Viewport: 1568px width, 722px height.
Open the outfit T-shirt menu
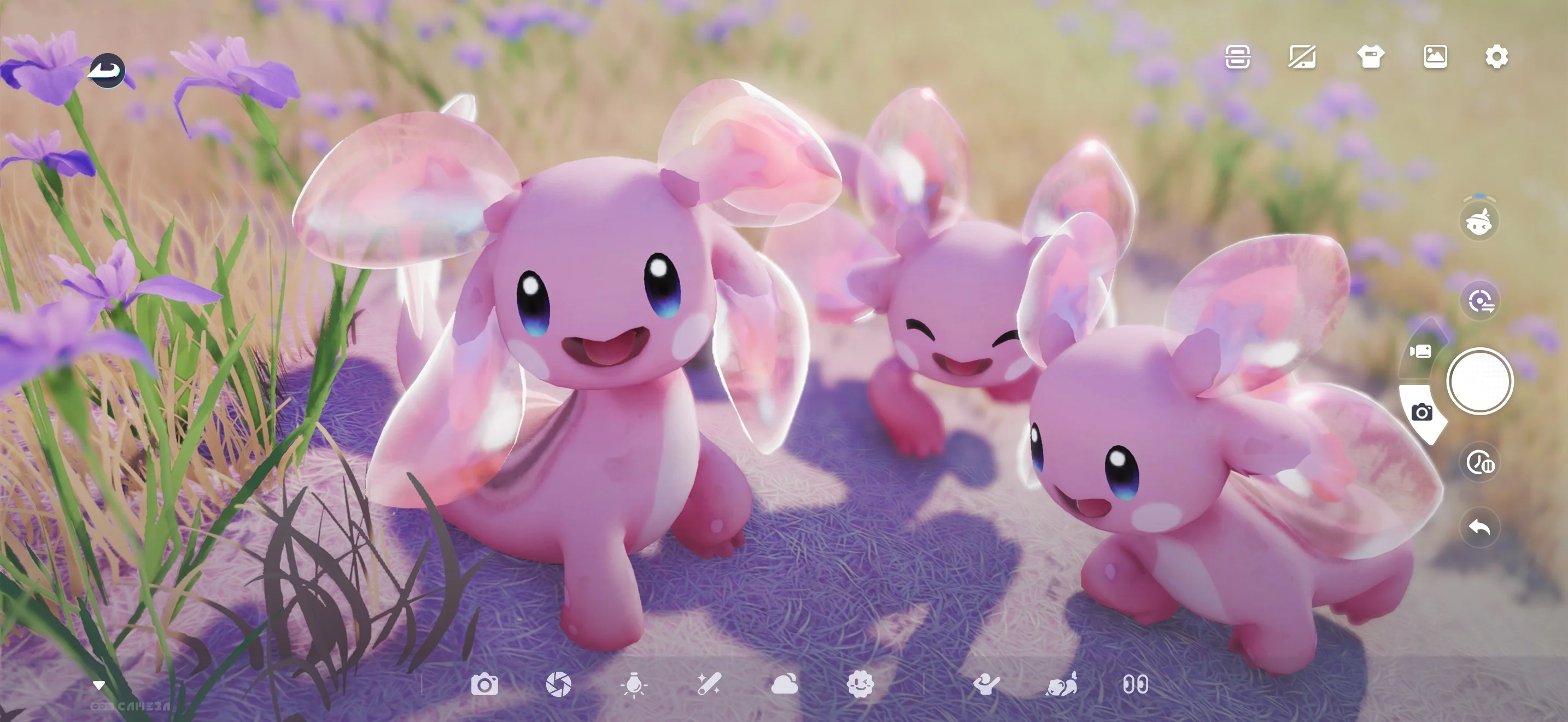coord(1371,57)
